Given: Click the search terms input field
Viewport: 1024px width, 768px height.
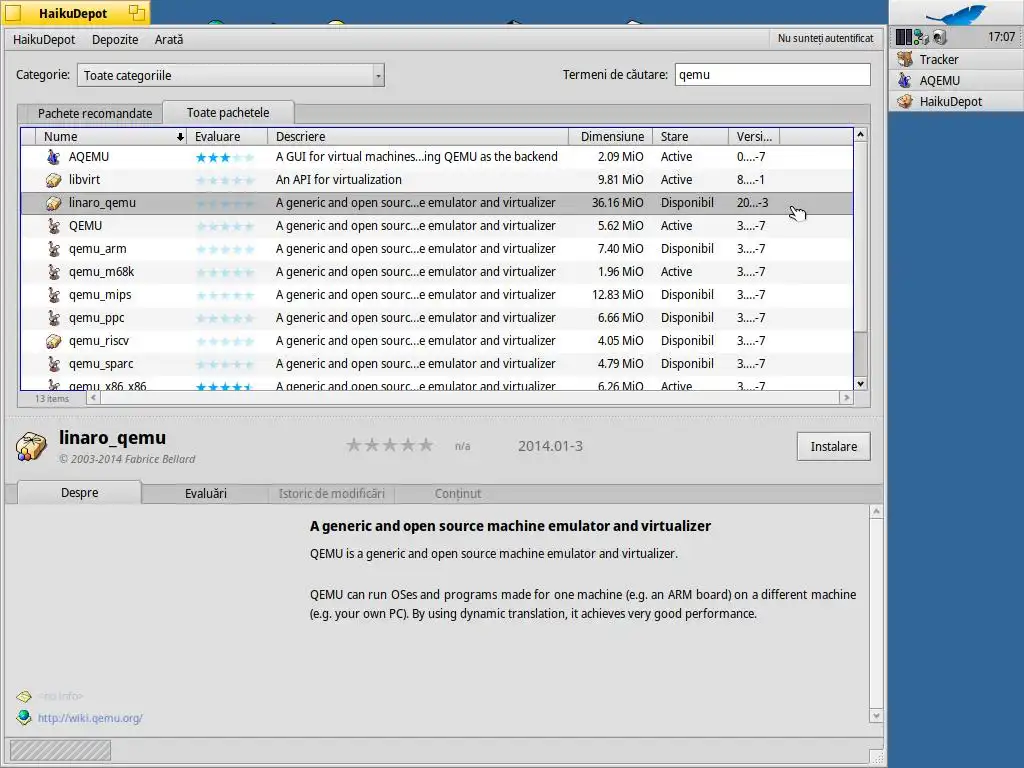Looking at the screenshot, I should click(x=773, y=74).
